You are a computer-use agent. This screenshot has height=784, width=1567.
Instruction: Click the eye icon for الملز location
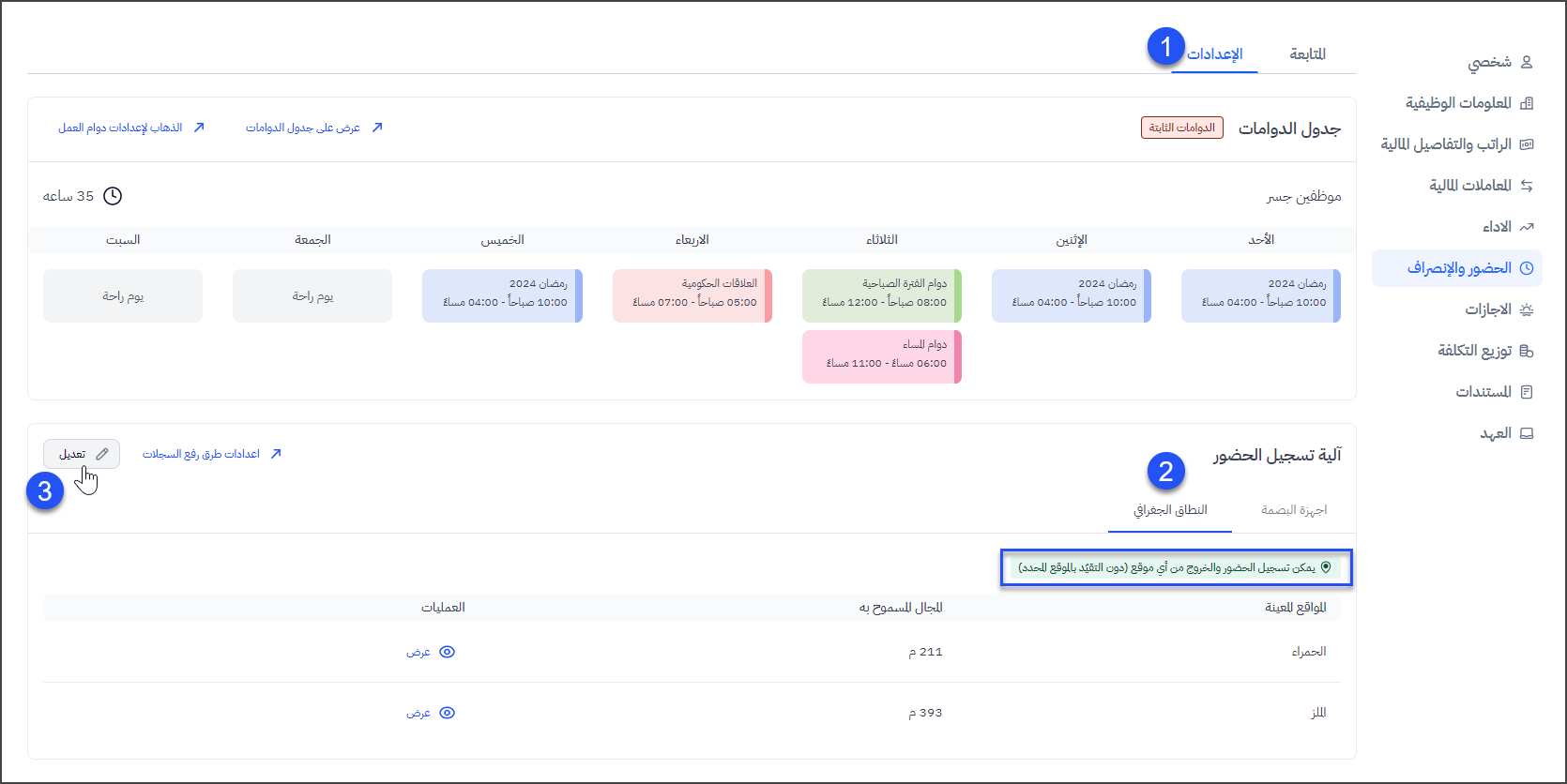point(448,713)
